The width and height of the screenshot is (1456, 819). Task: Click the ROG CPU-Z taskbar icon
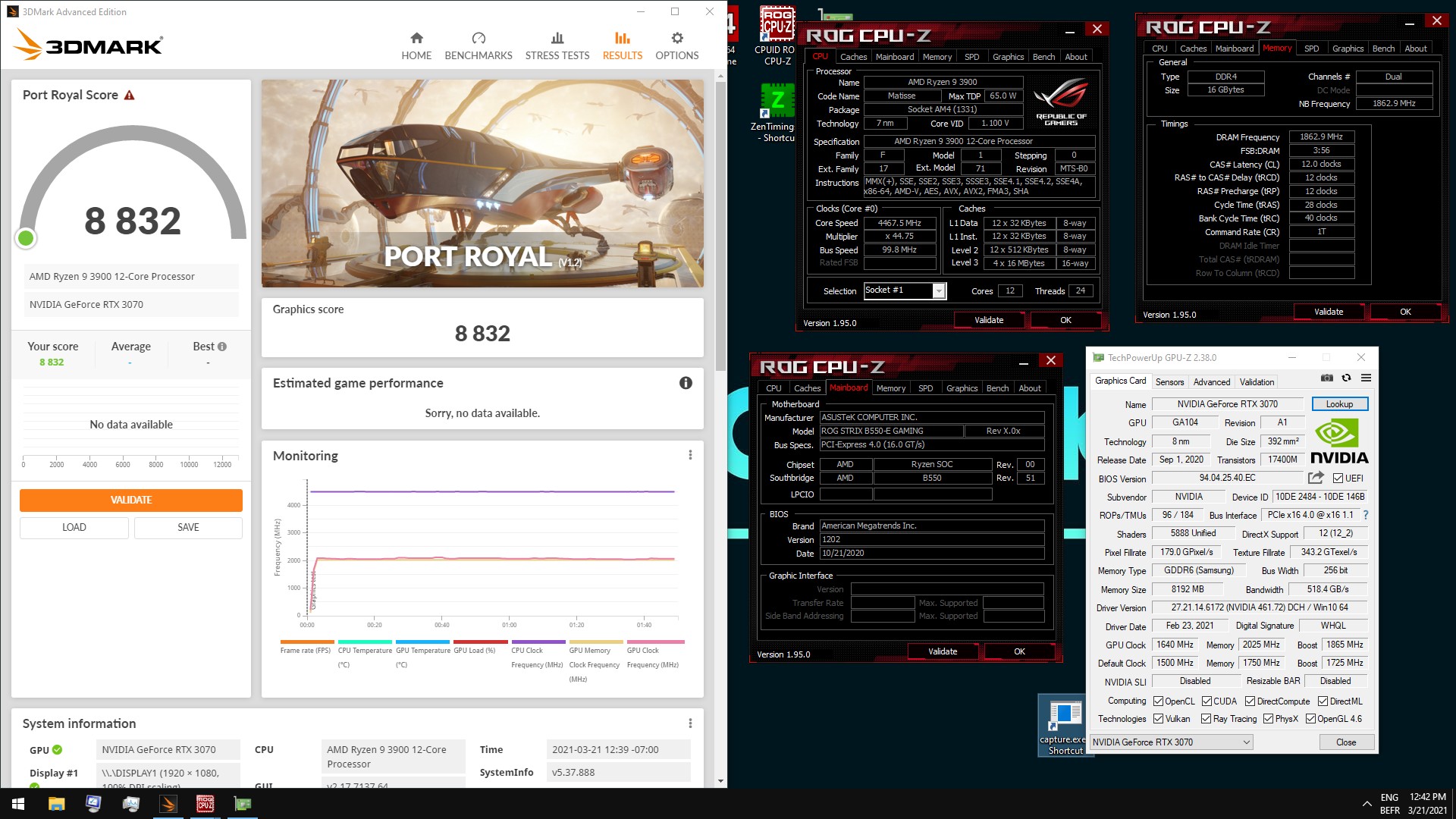(206, 804)
